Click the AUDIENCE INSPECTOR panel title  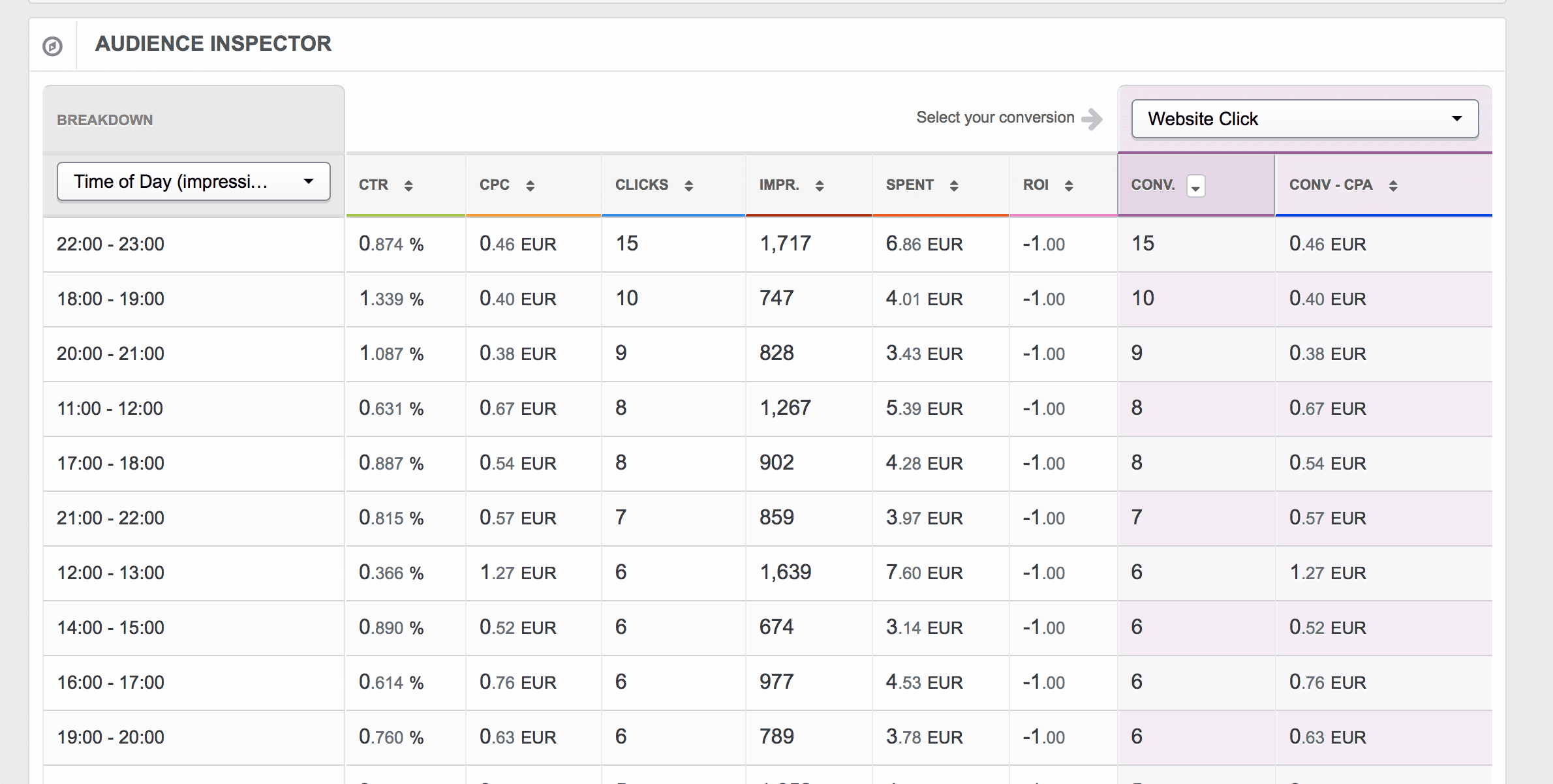[x=213, y=44]
